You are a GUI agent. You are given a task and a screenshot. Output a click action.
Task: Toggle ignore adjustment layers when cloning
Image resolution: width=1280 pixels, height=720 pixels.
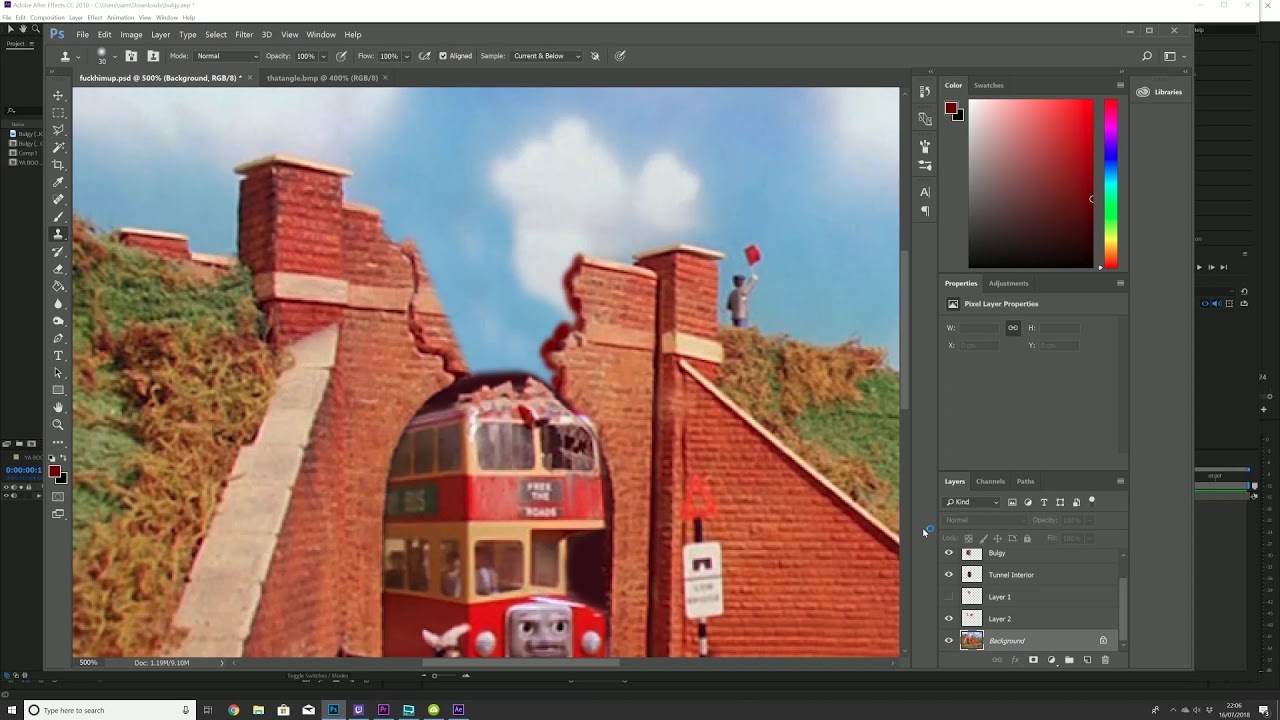(596, 56)
